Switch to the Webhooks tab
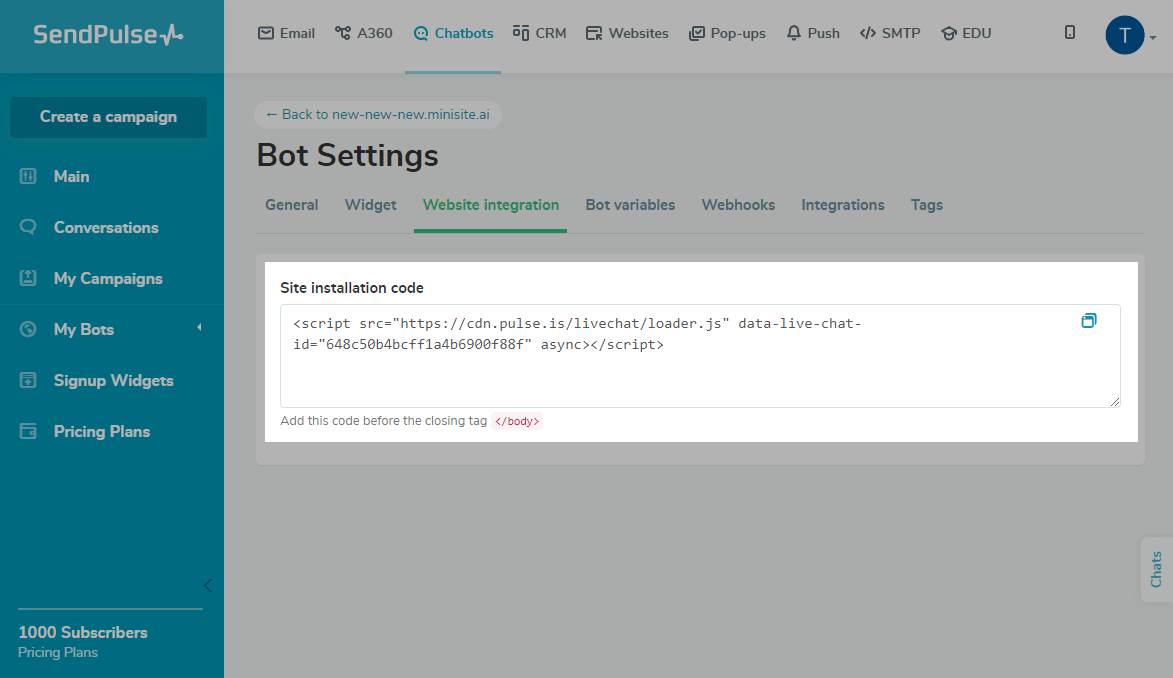This screenshot has height=678, width=1173. [x=738, y=205]
